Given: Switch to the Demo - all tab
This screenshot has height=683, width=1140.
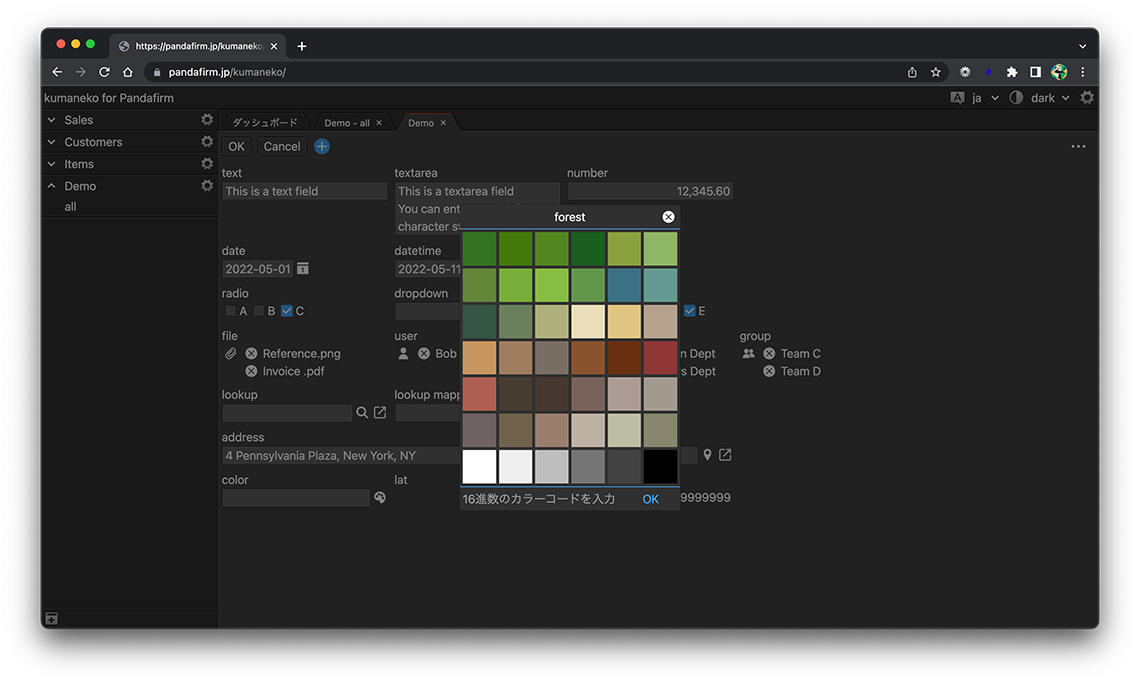Looking at the screenshot, I should click(346, 123).
